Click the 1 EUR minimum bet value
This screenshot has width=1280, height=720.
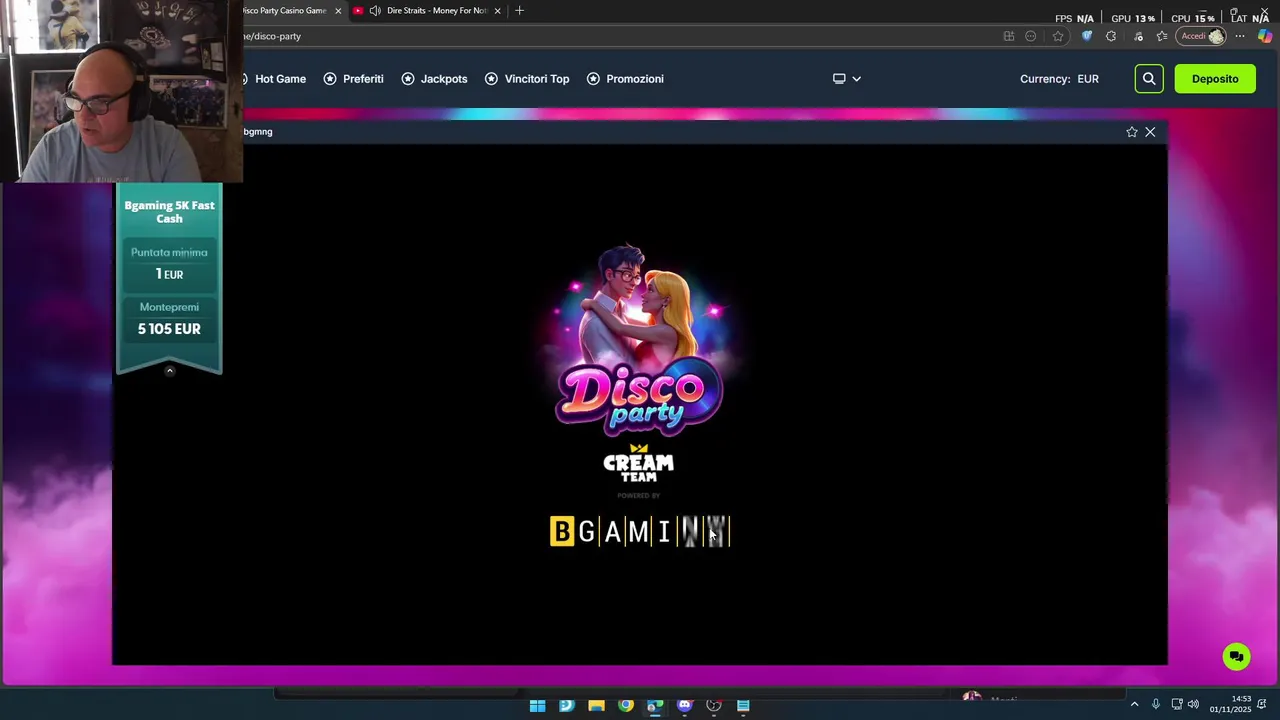pyautogui.click(x=169, y=274)
